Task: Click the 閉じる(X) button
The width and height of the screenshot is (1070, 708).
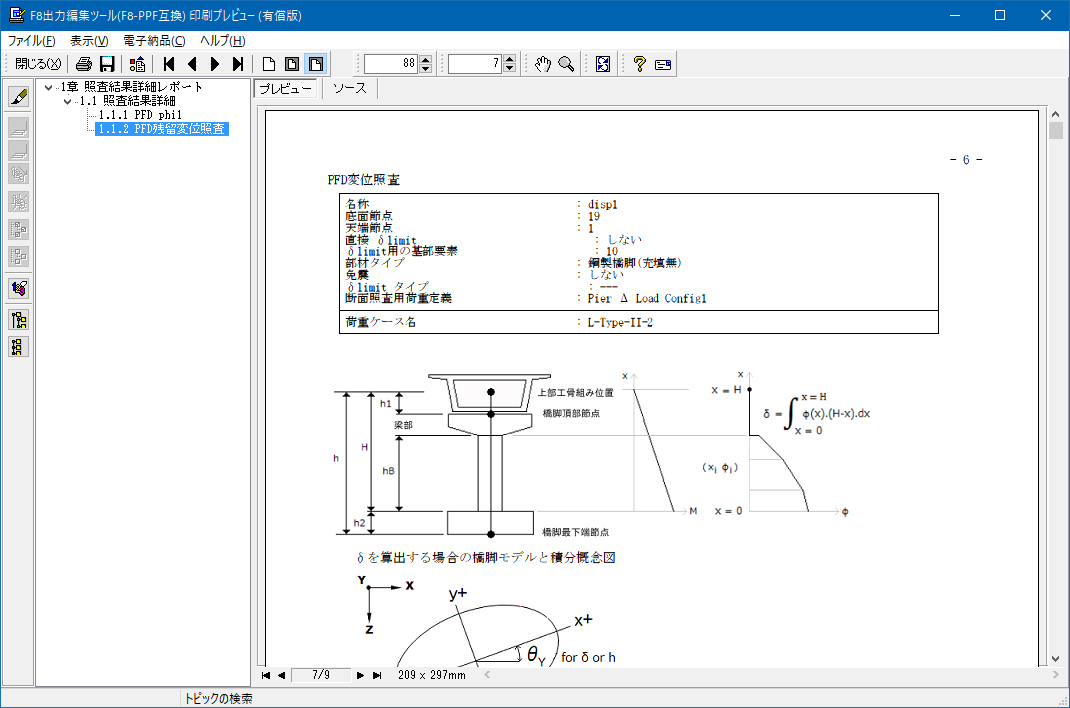Action: point(38,64)
